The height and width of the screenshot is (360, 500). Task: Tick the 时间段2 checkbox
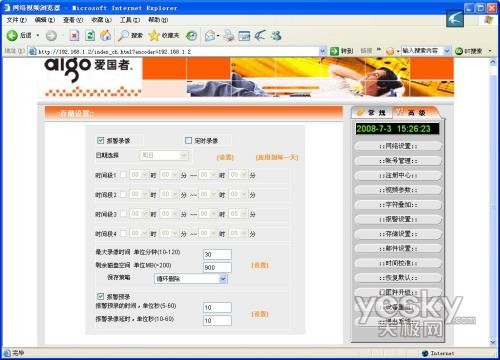click(x=123, y=194)
